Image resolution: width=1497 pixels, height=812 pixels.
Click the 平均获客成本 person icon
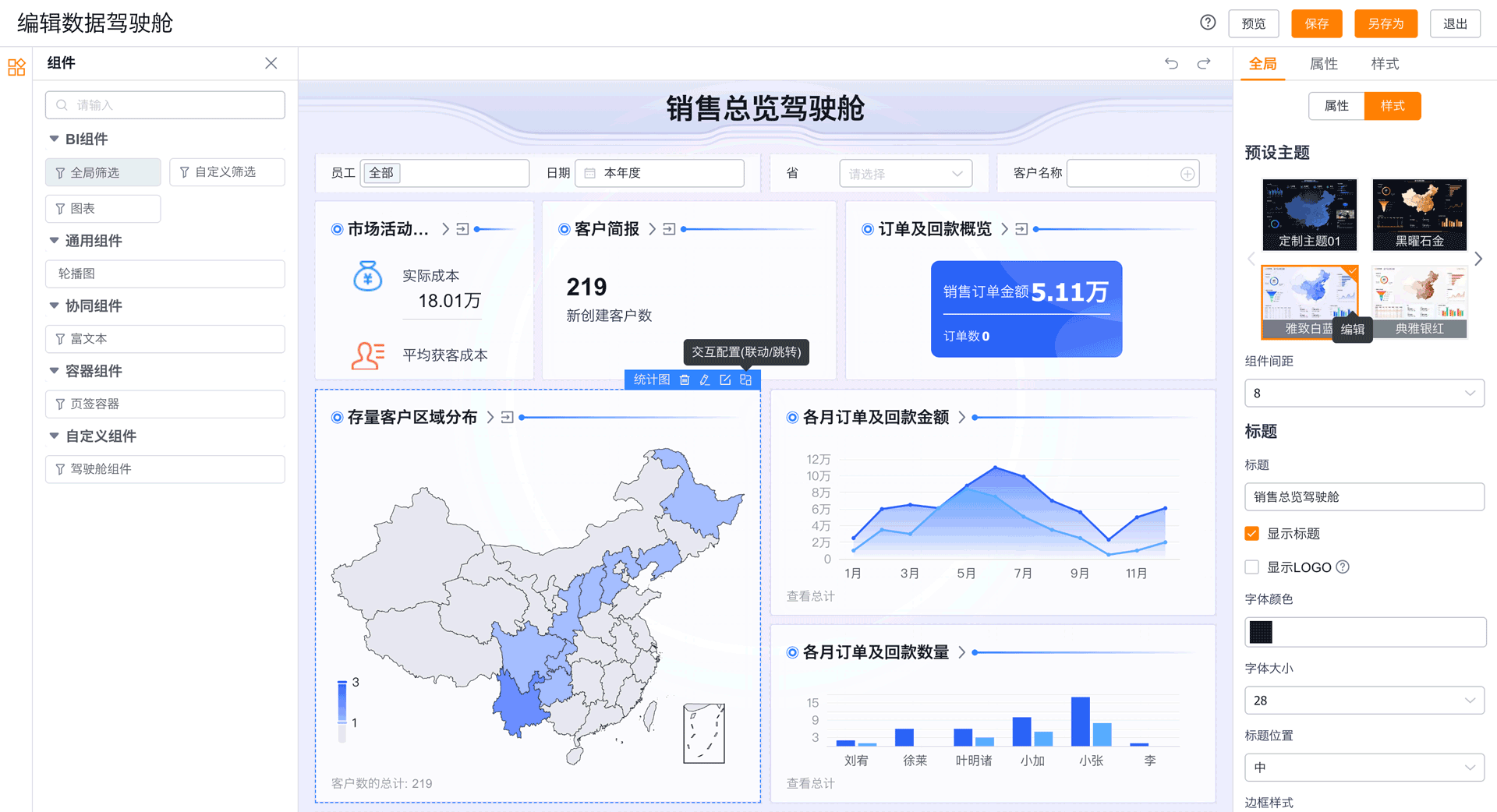coord(368,355)
